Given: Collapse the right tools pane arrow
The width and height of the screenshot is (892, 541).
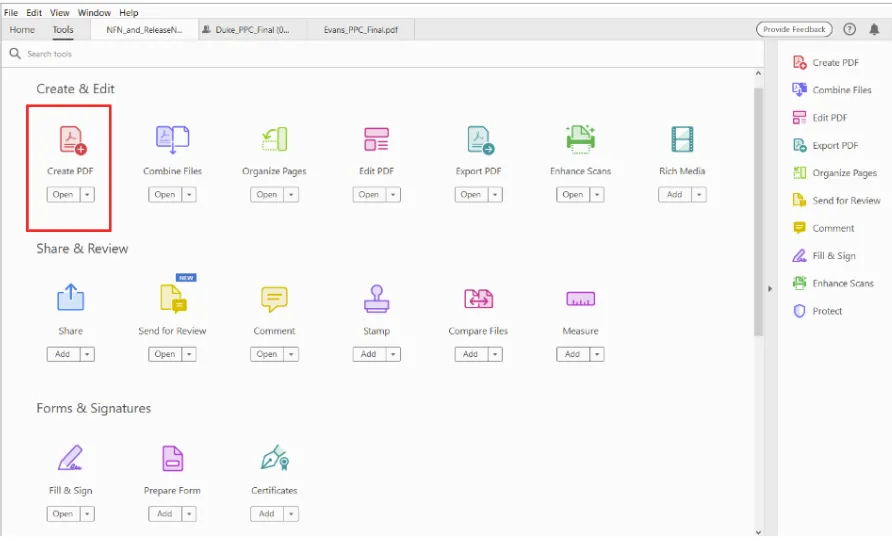Looking at the screenshot, I should click(770, 289).
